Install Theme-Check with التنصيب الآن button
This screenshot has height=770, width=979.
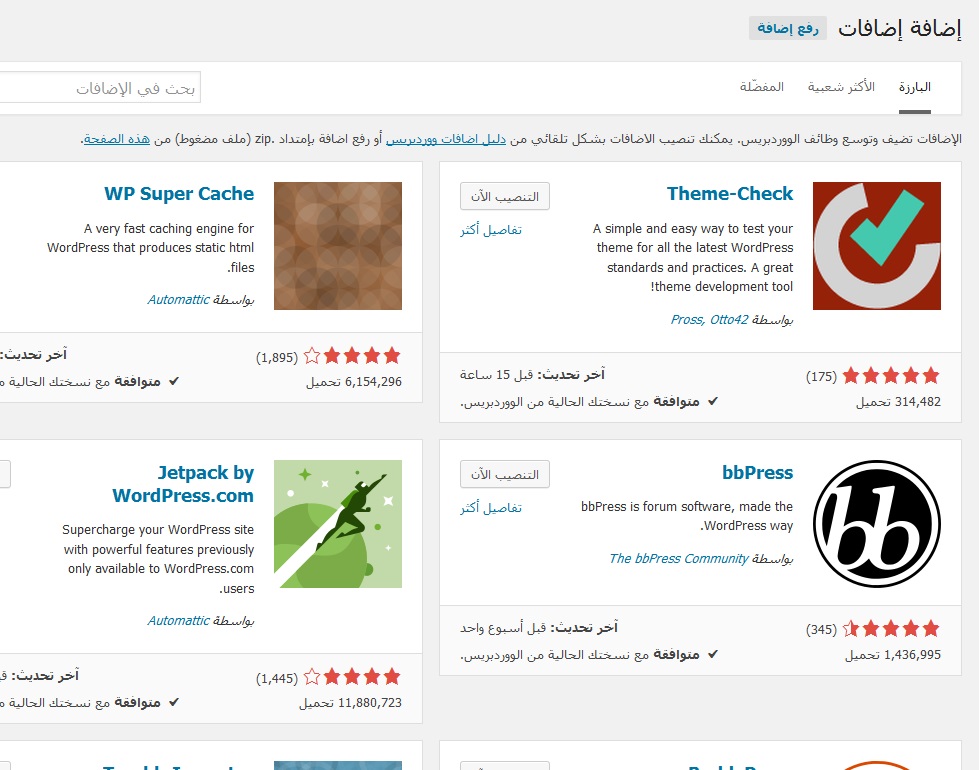coord(504,197)
